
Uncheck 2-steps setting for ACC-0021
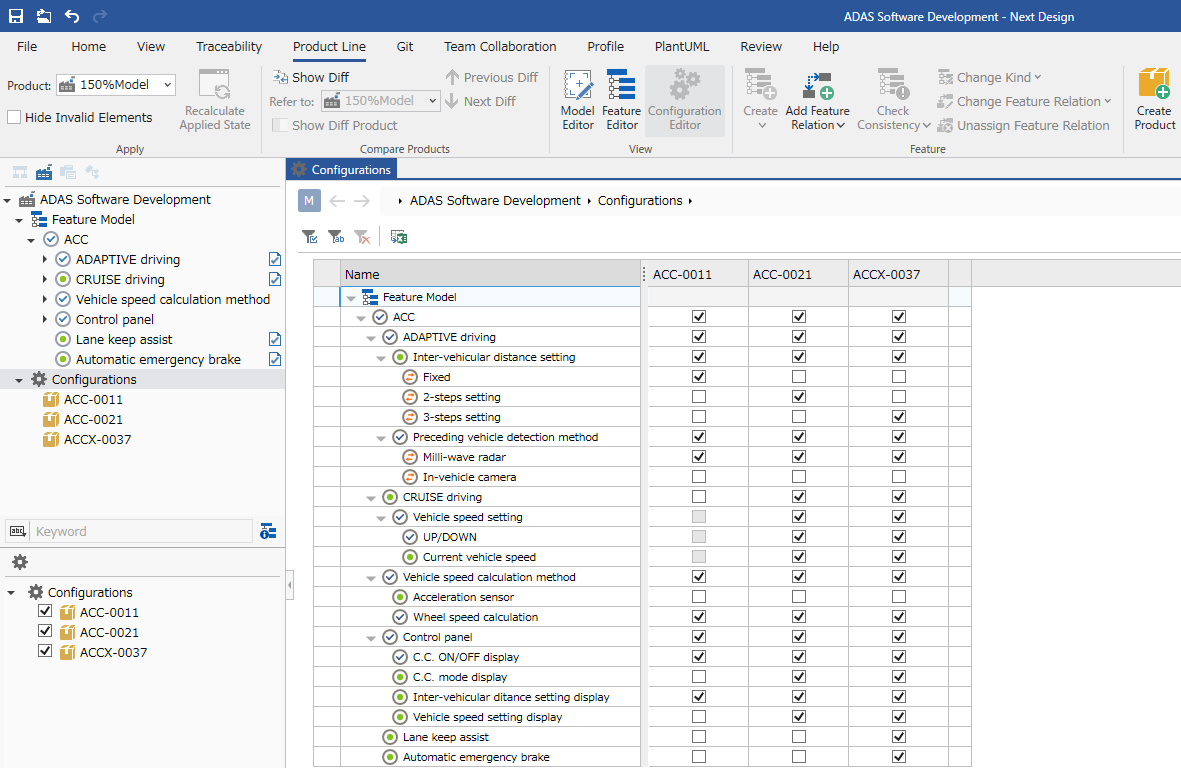[799, 397]
